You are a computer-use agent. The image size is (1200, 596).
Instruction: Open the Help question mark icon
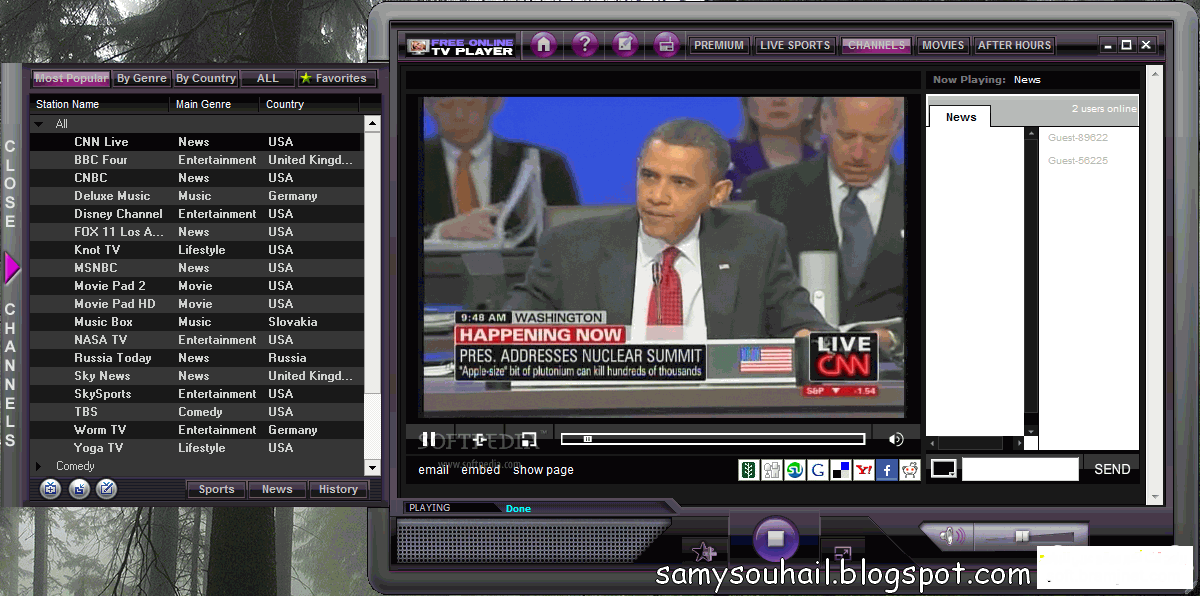(585, 44)
